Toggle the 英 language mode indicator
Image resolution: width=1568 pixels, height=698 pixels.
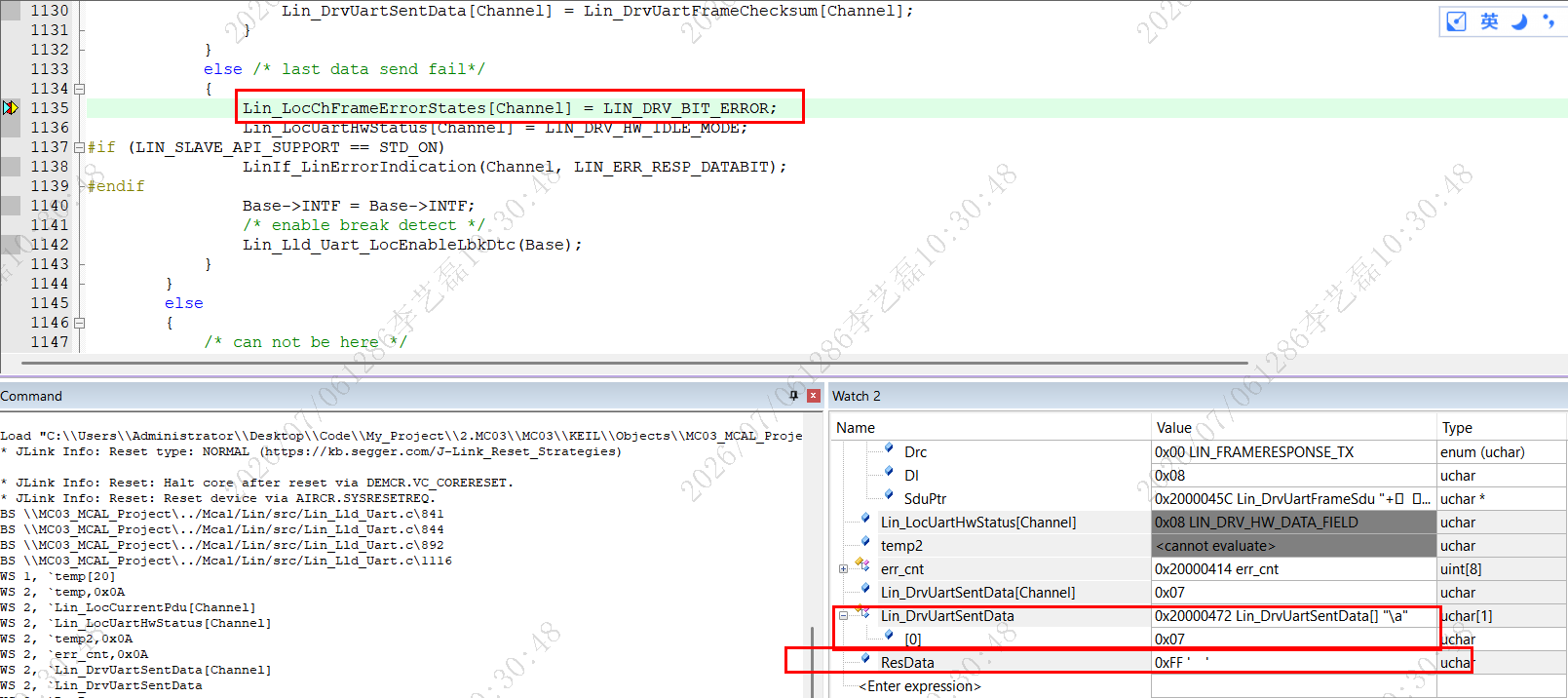point(1489,21)
